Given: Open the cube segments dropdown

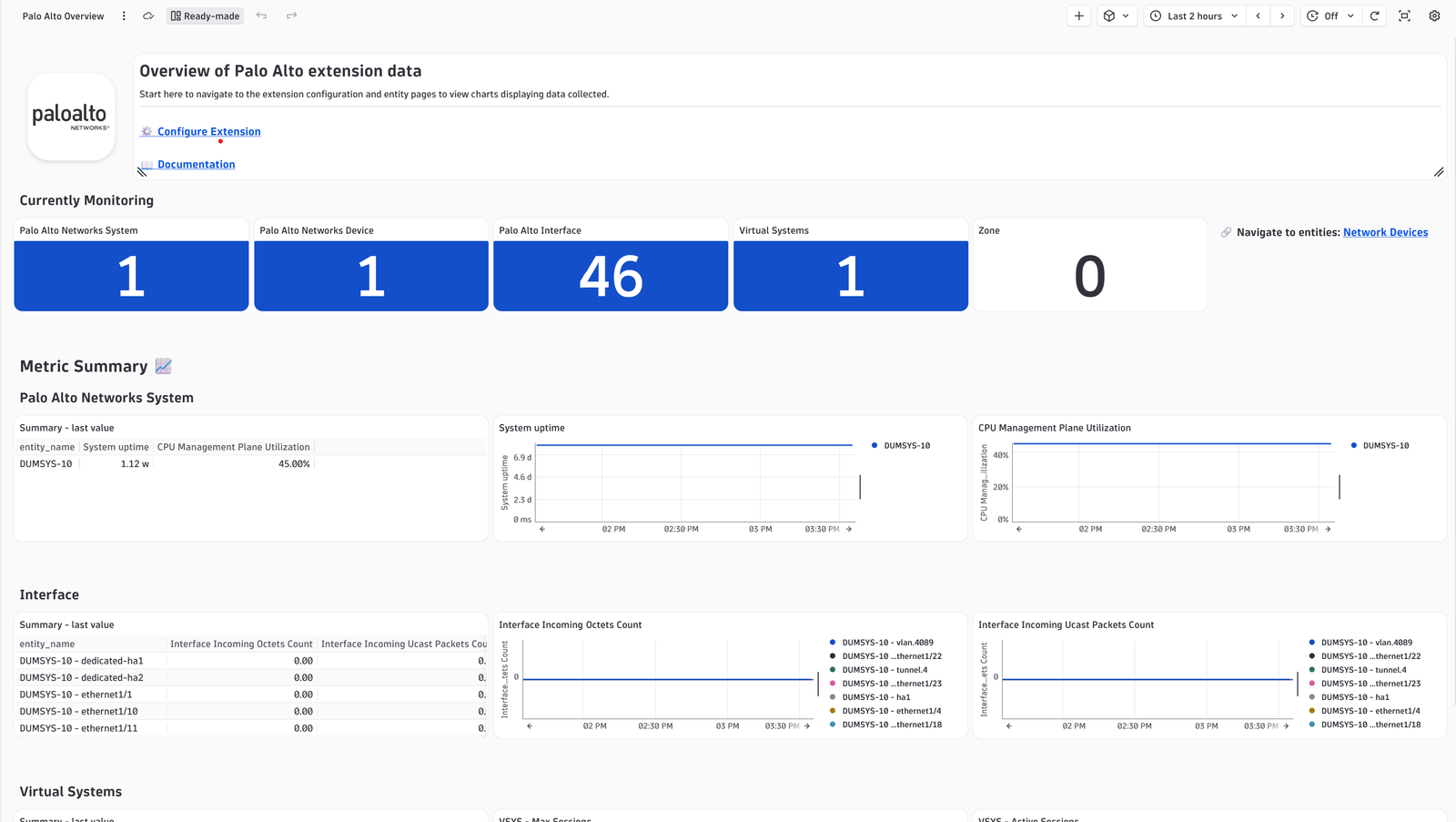Looking at the screenshot, I should tap(1116, 15).
